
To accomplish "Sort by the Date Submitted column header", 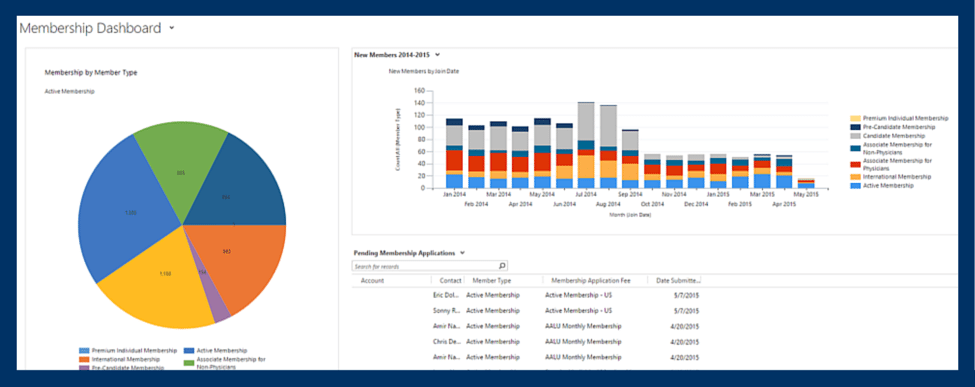I will [x=678, y=281].
